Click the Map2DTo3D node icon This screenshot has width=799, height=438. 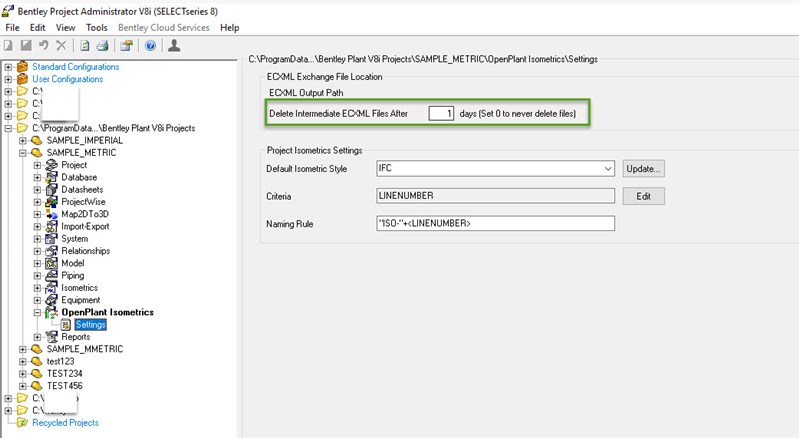51,214
